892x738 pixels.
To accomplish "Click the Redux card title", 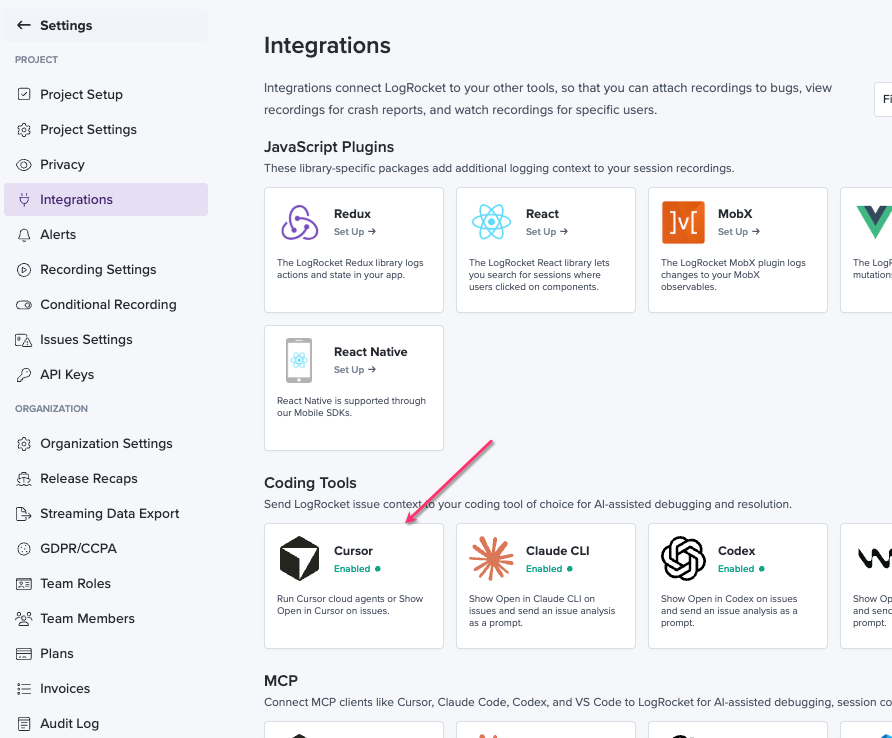I will coord(352,214).
